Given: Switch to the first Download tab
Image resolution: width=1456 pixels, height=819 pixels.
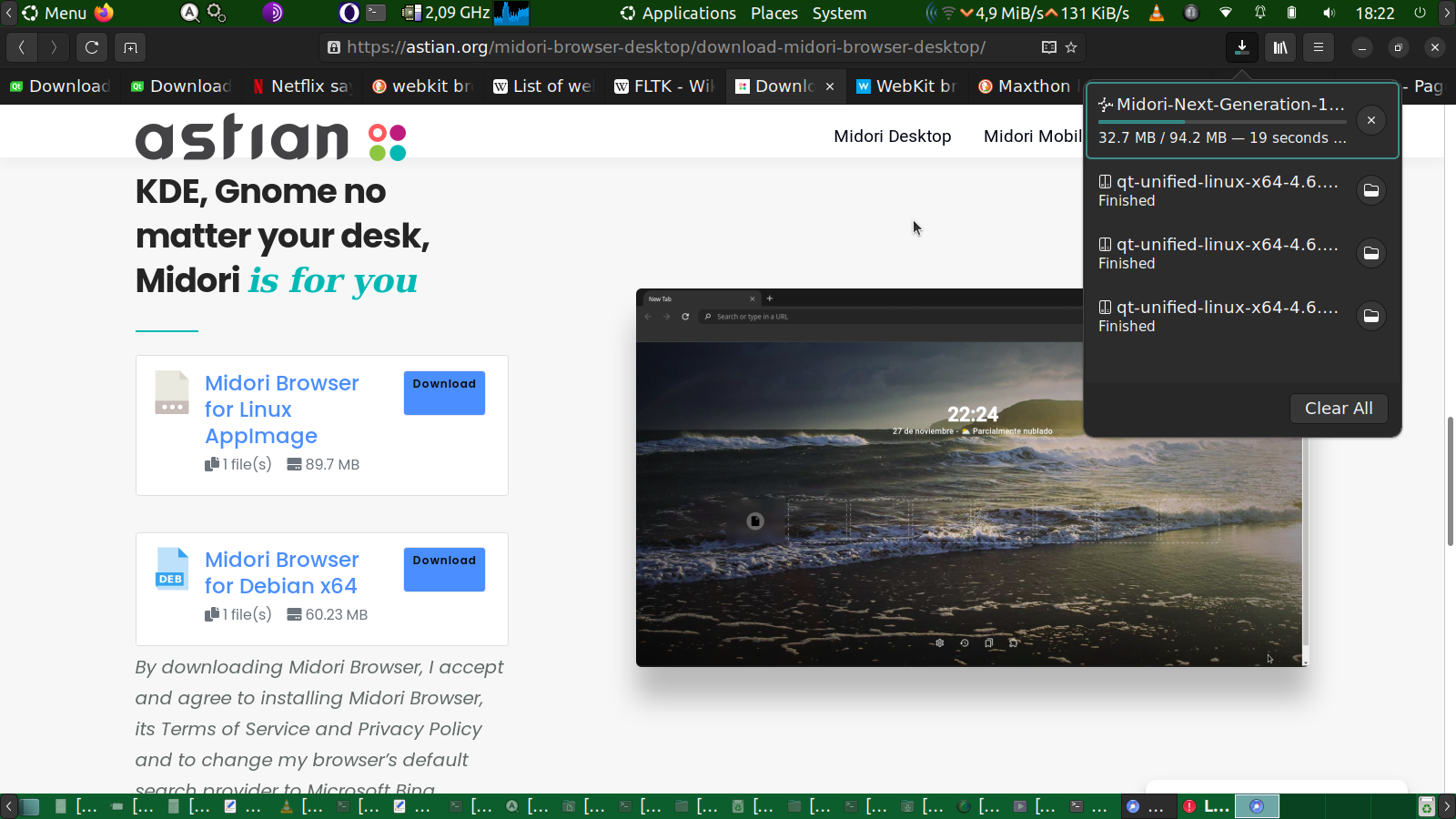Looking at the screenshot, I should [x=60, y=86].
